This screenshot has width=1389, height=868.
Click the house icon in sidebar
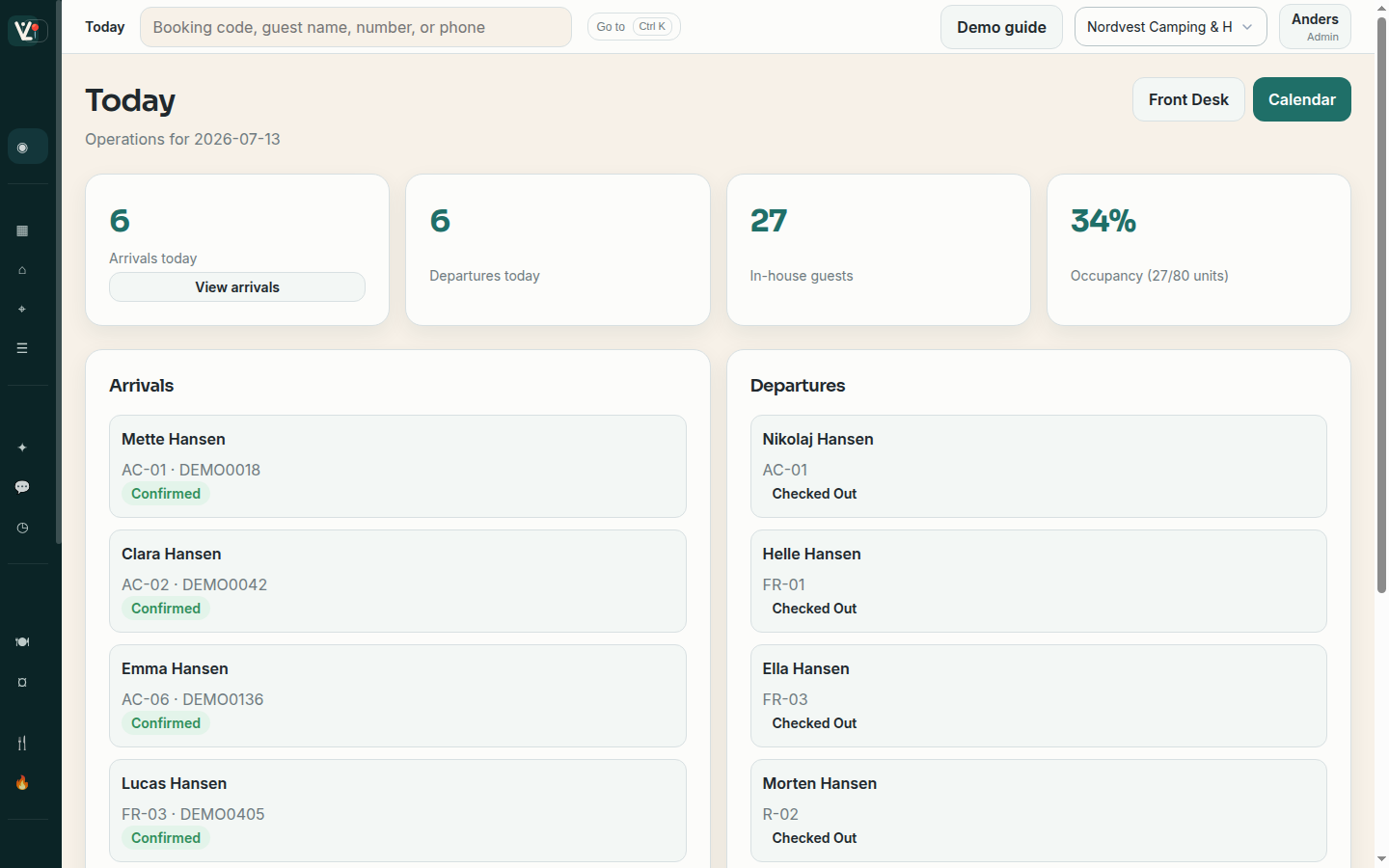click(22, 270)
